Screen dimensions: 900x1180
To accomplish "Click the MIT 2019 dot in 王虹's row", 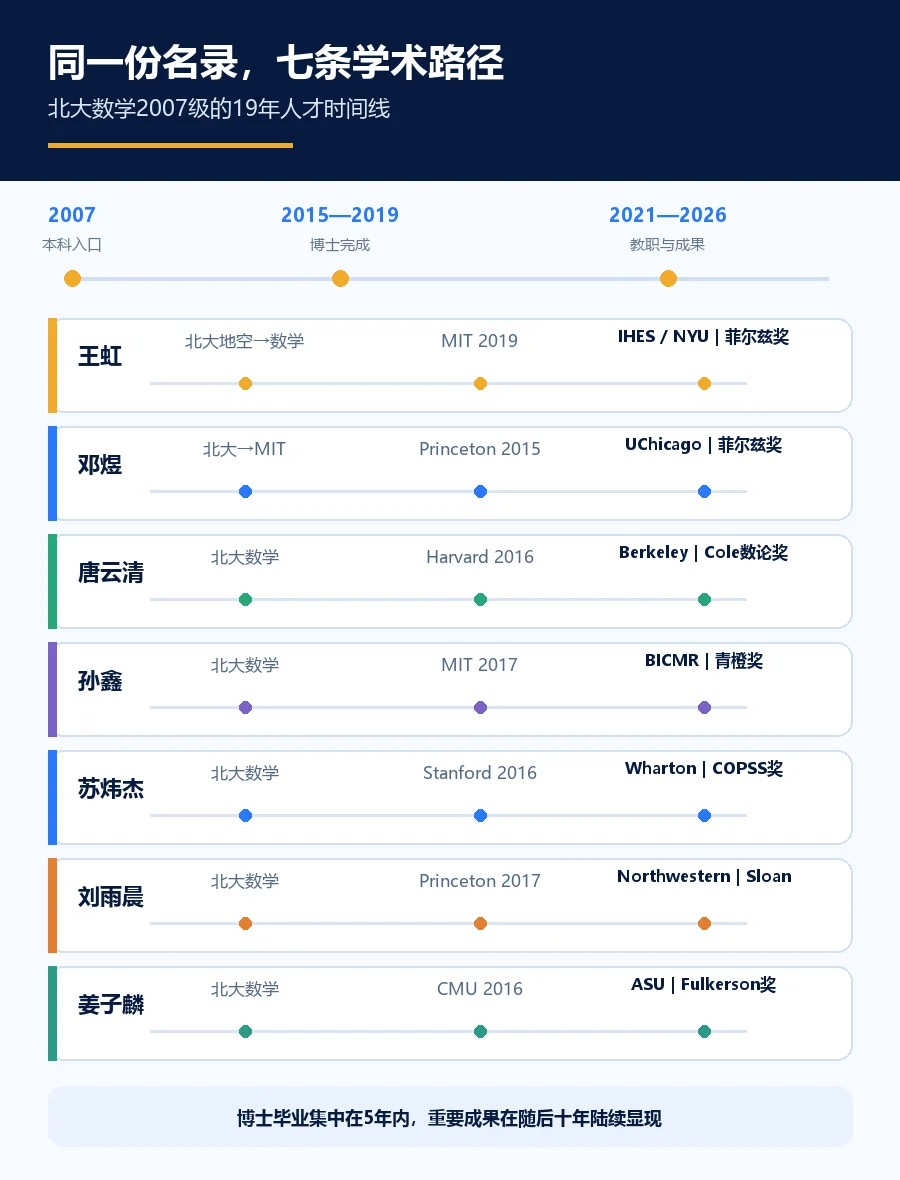I will click(480, 384).
